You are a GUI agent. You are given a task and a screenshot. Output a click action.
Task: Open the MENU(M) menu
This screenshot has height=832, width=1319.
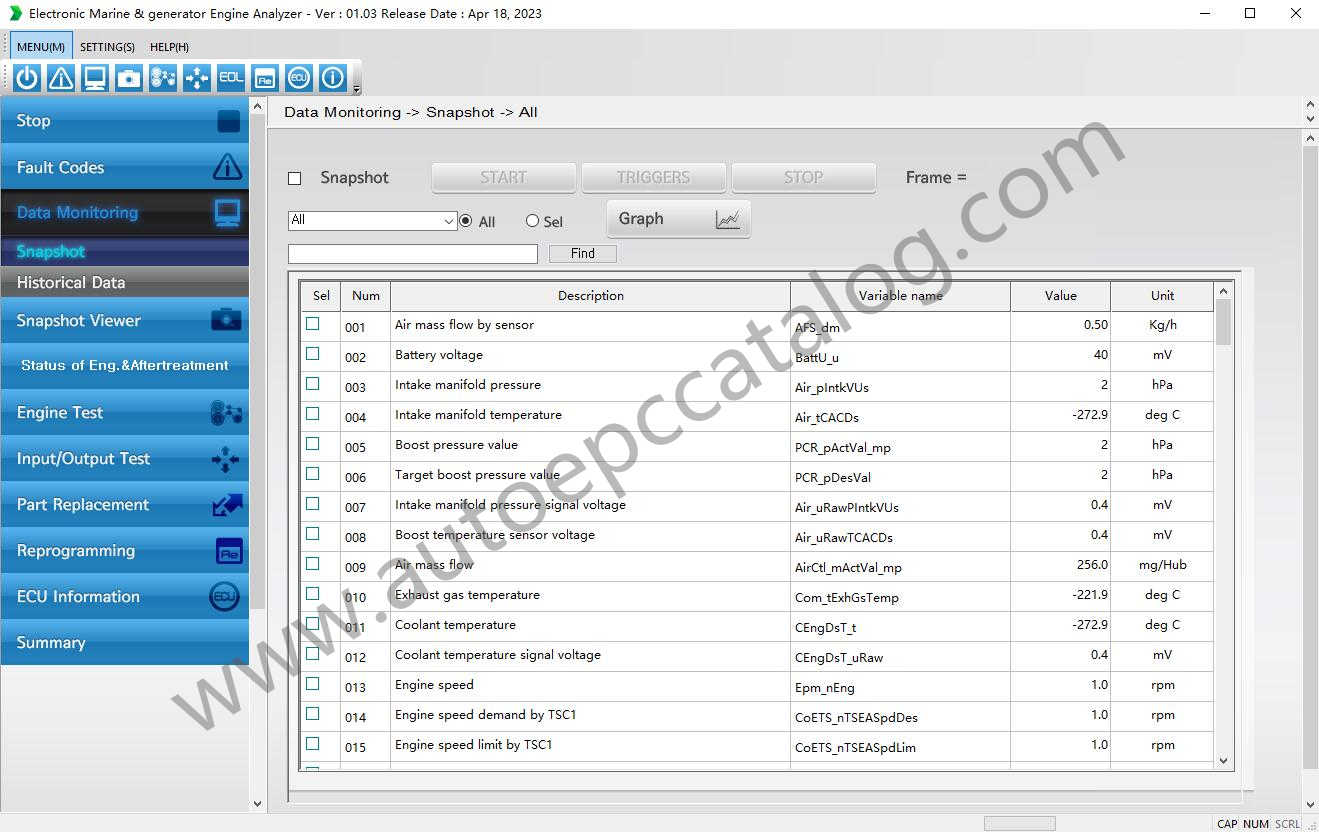tap(41, 47)
